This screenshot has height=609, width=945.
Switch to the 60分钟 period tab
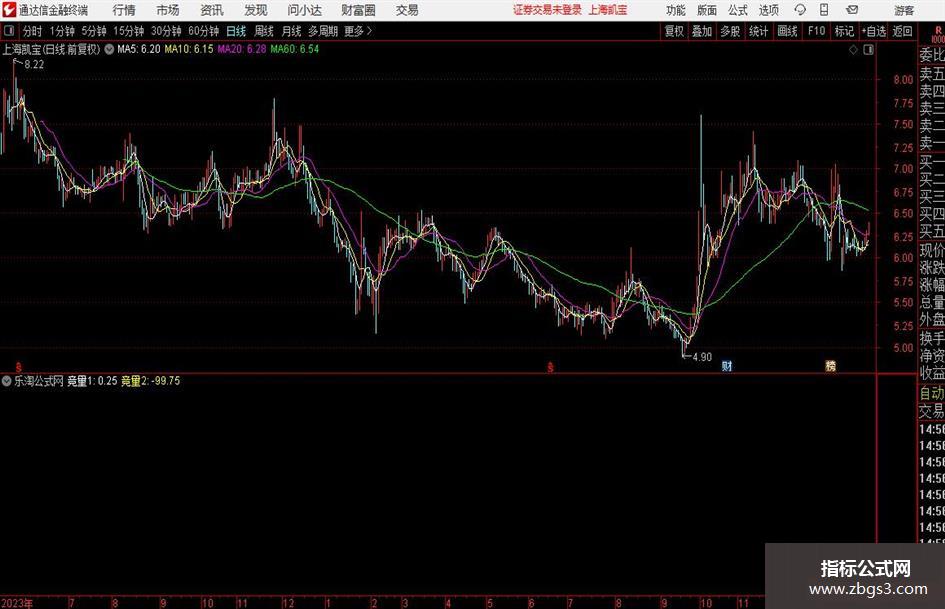tap(203, 31)
